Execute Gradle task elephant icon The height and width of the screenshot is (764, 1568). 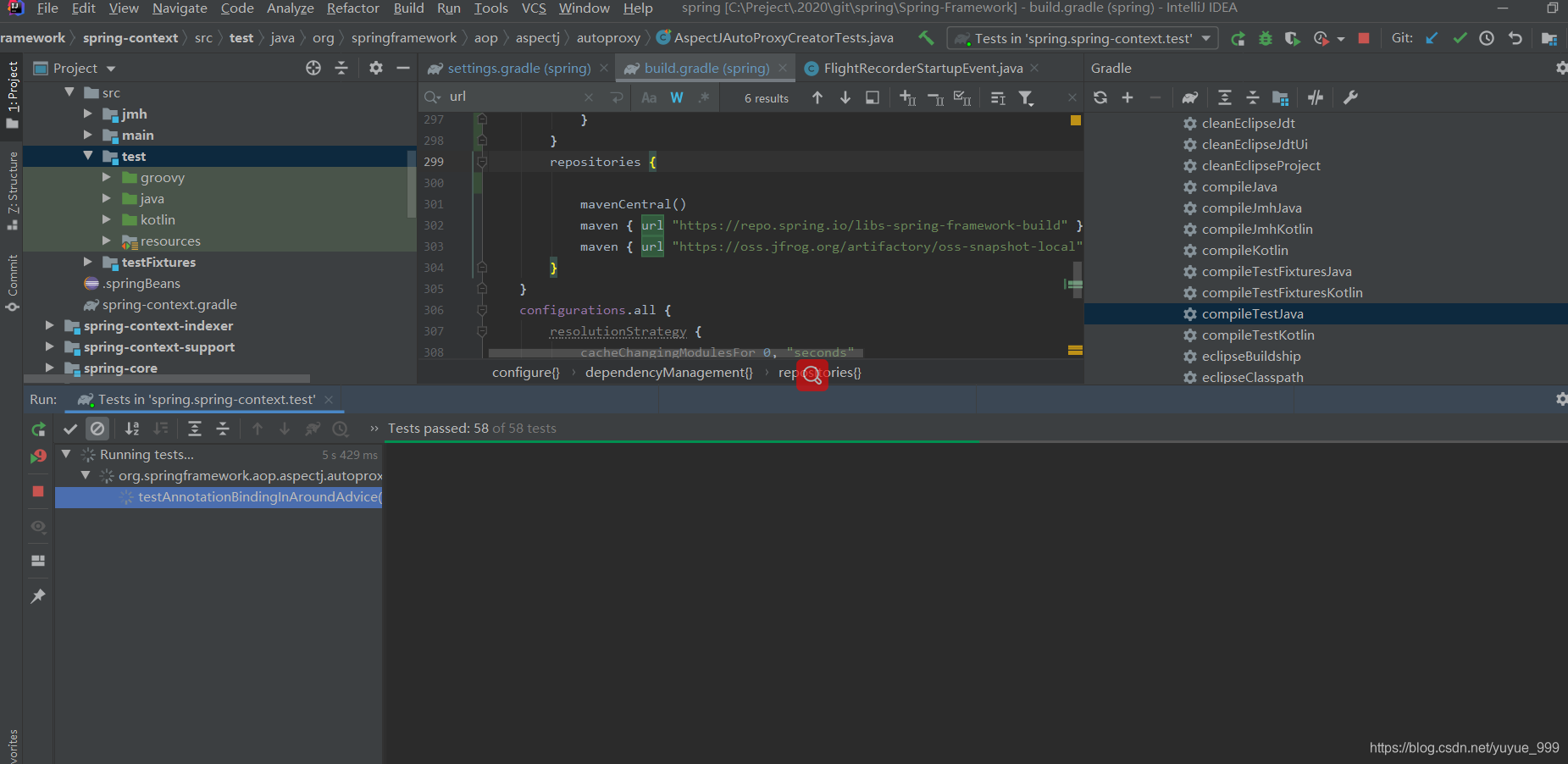pos(1190,97)
